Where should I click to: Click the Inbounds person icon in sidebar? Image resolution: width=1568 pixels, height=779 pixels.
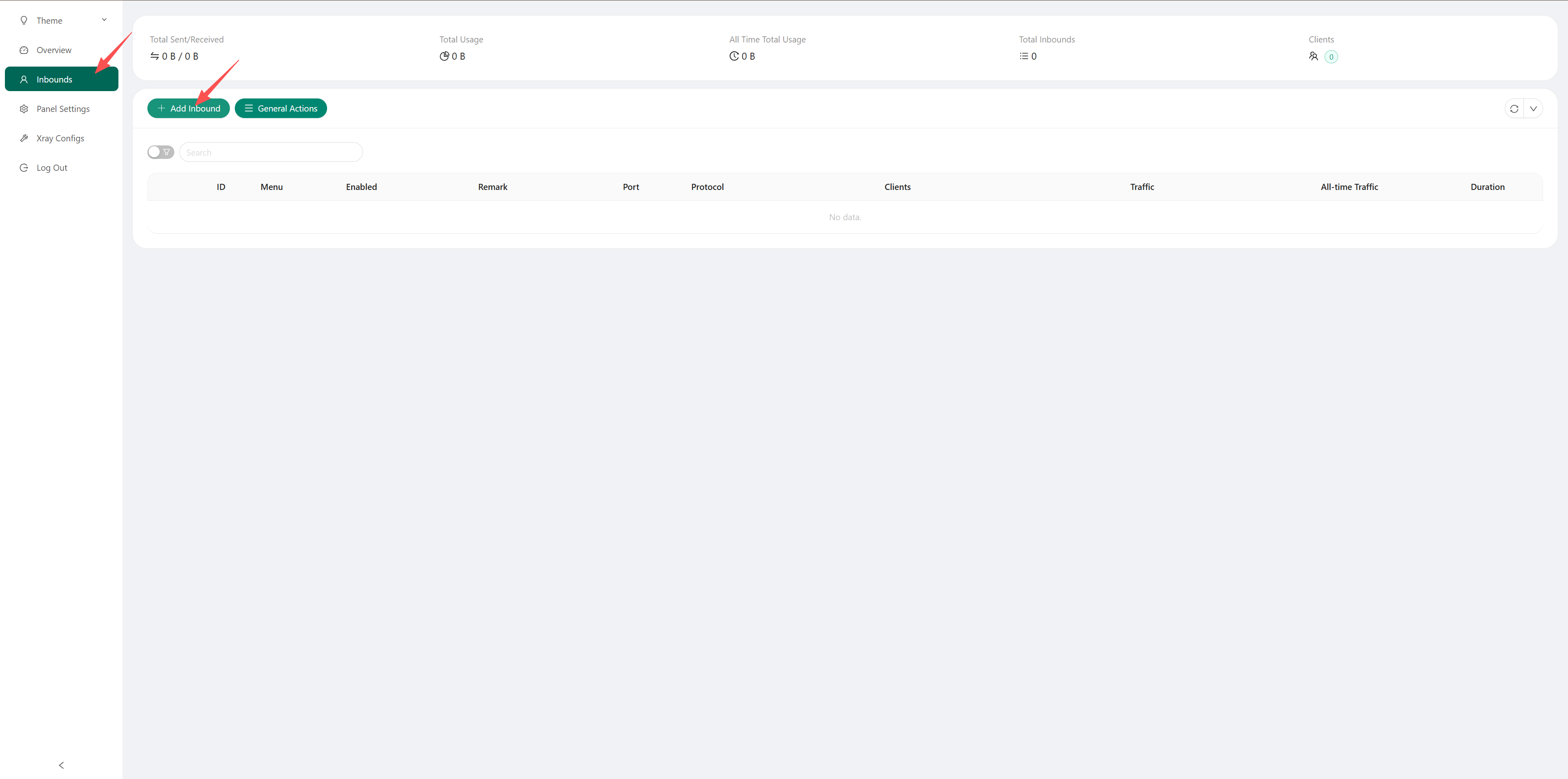24,79
